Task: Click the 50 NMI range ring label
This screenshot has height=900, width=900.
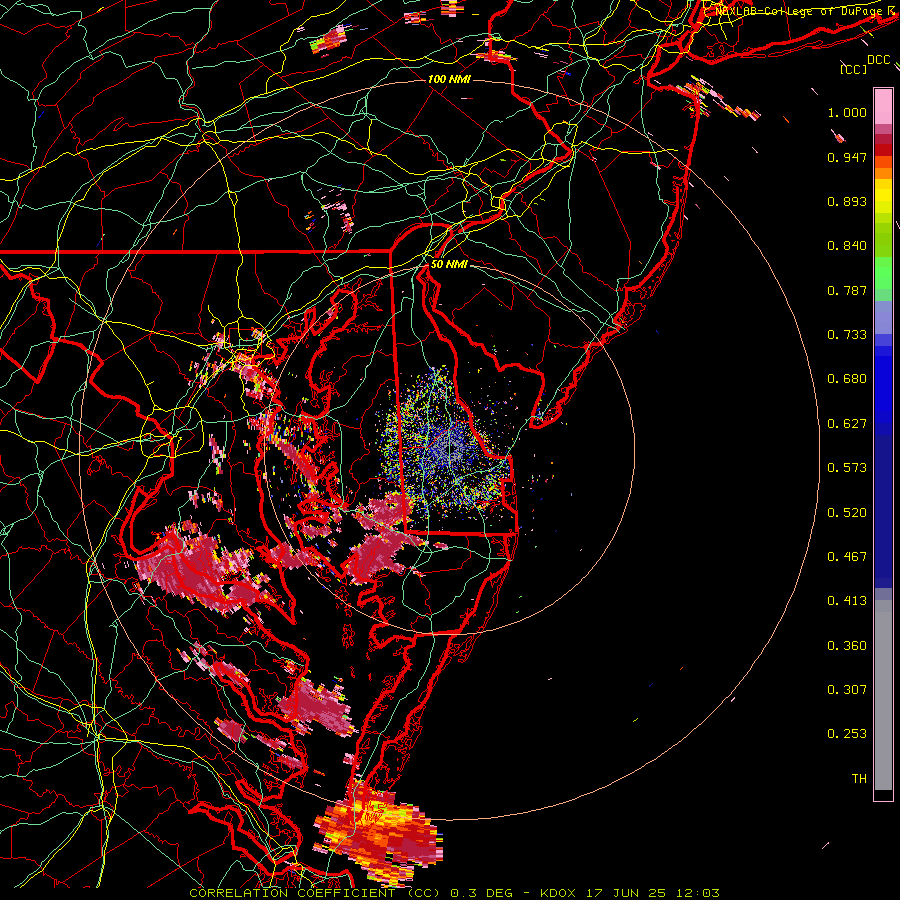Action: coord(449,264)
